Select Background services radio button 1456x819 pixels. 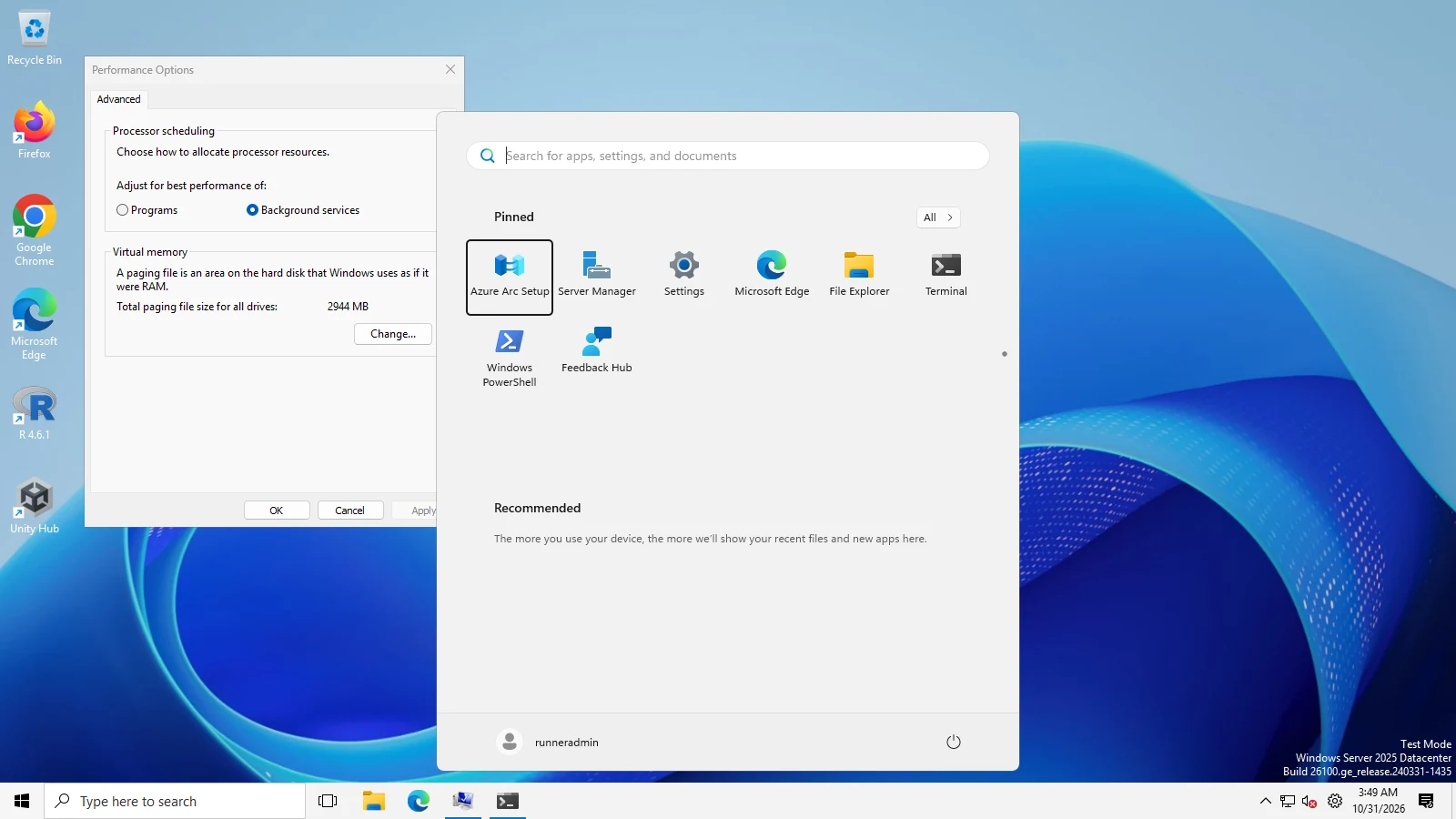point(303,210)
